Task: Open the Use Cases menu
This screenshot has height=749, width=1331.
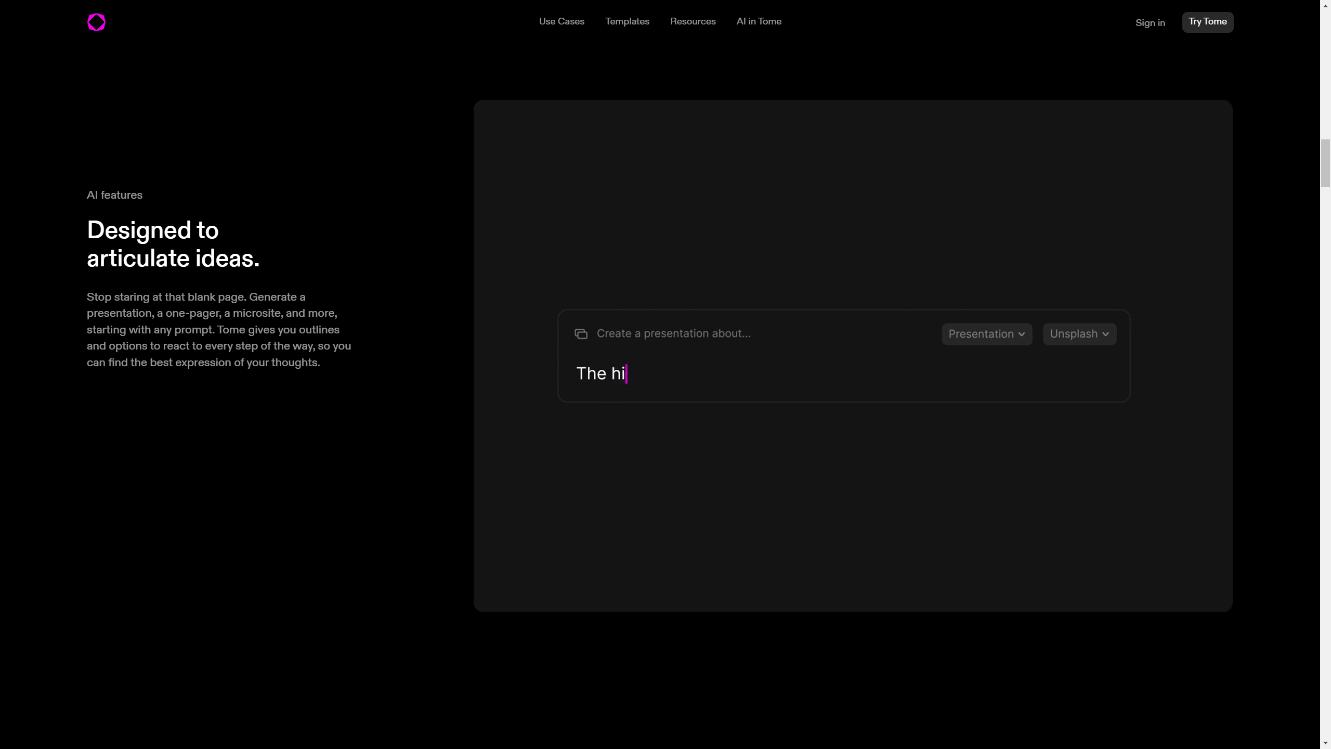Action: (x=561, y=21)
